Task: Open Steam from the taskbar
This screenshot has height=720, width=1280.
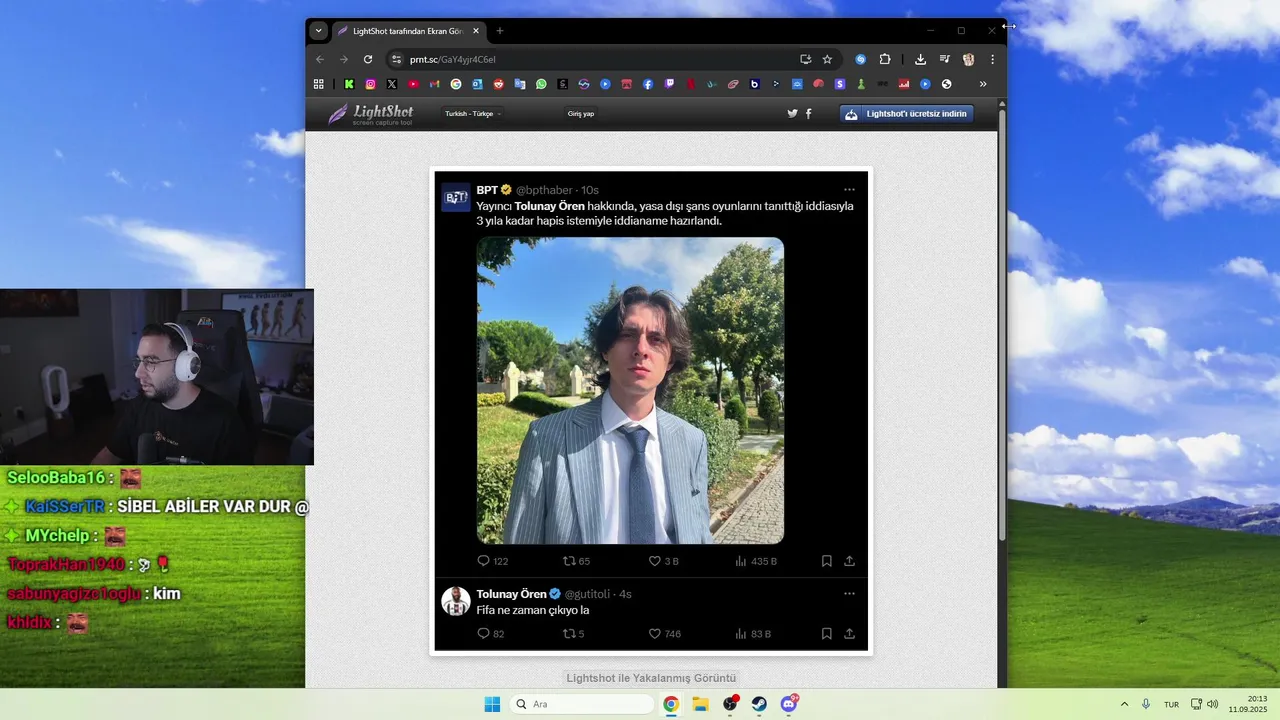Action: tap(759, 704)
